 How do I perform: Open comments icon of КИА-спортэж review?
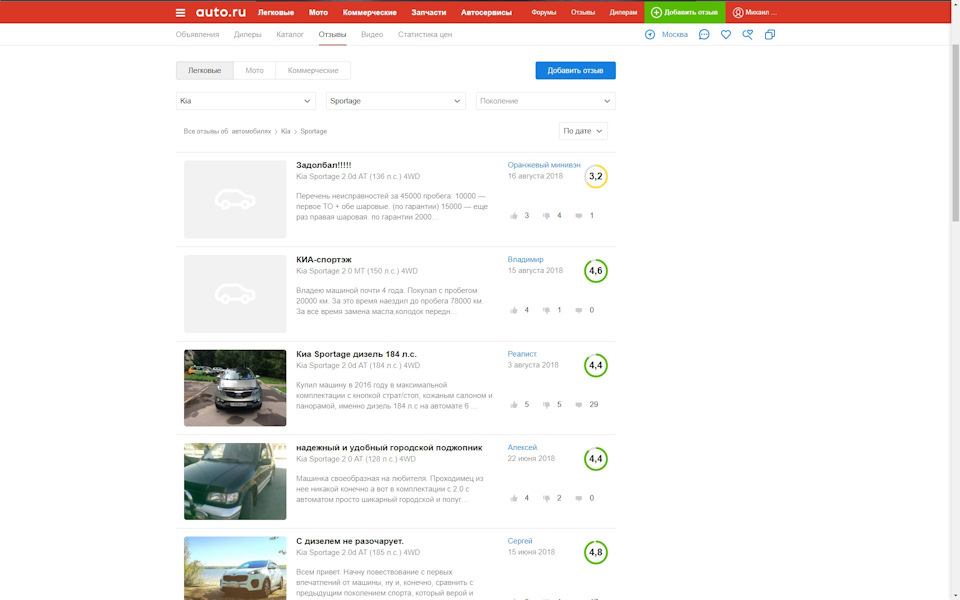pyautogui.click(x=579, y=310)
